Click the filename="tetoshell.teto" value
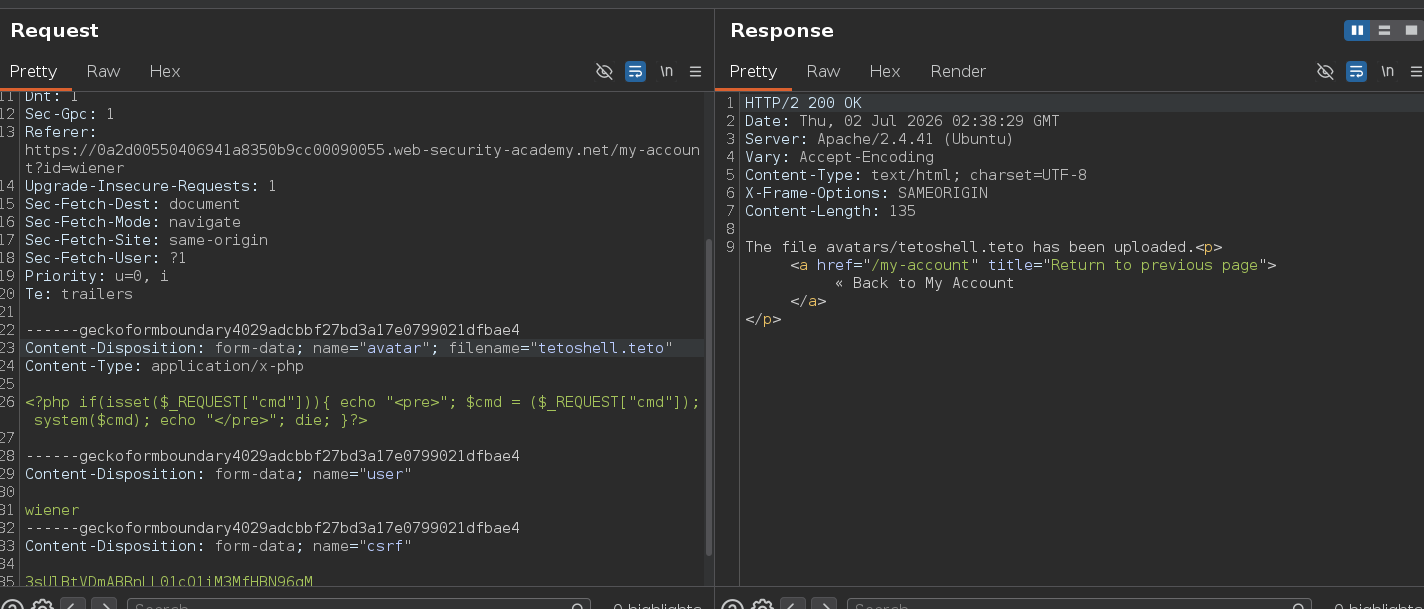Viewport: 1424px width, 609px height. coord(560,348)
